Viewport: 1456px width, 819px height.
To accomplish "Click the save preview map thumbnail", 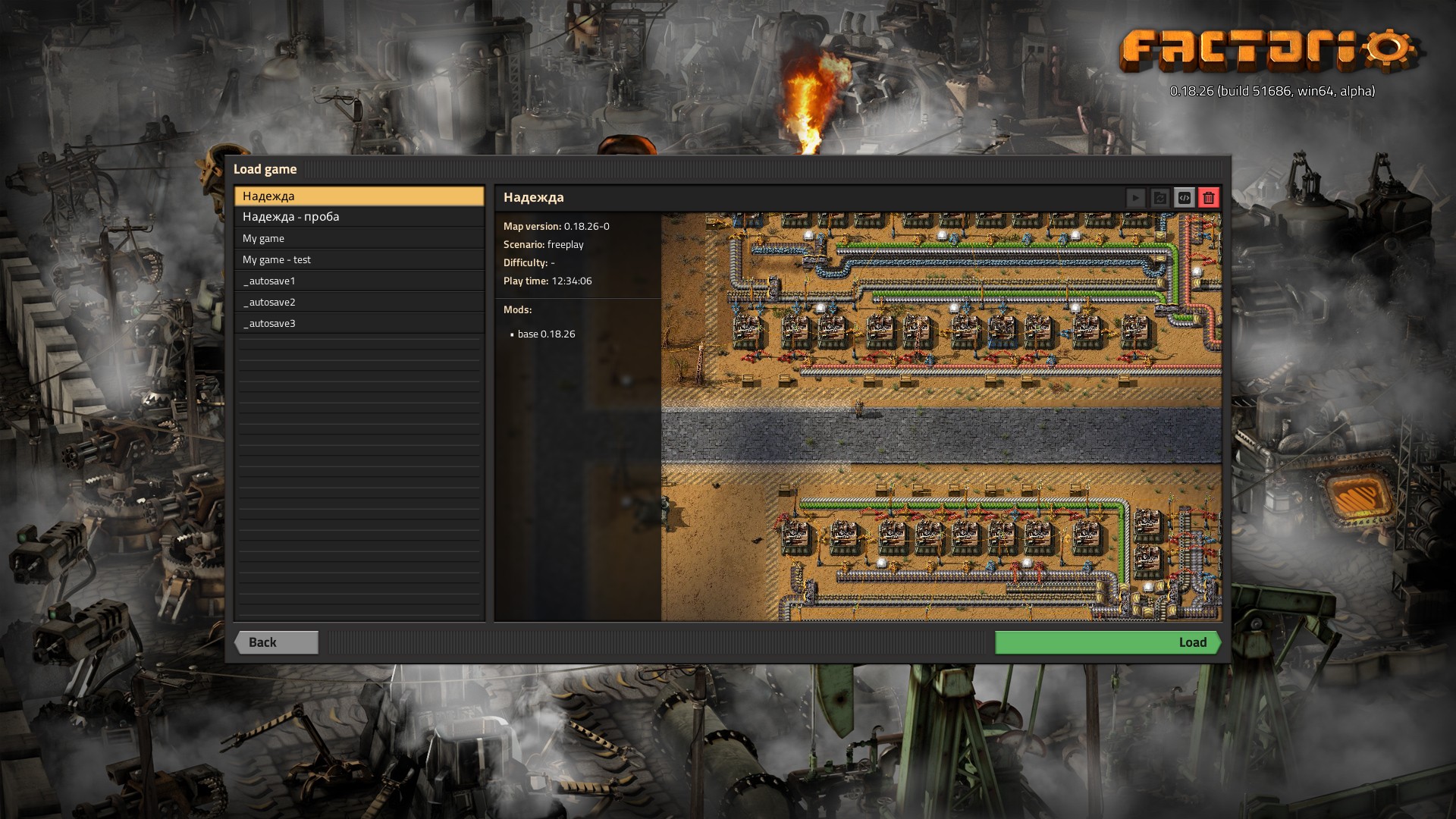I will (x=941, y=416).
